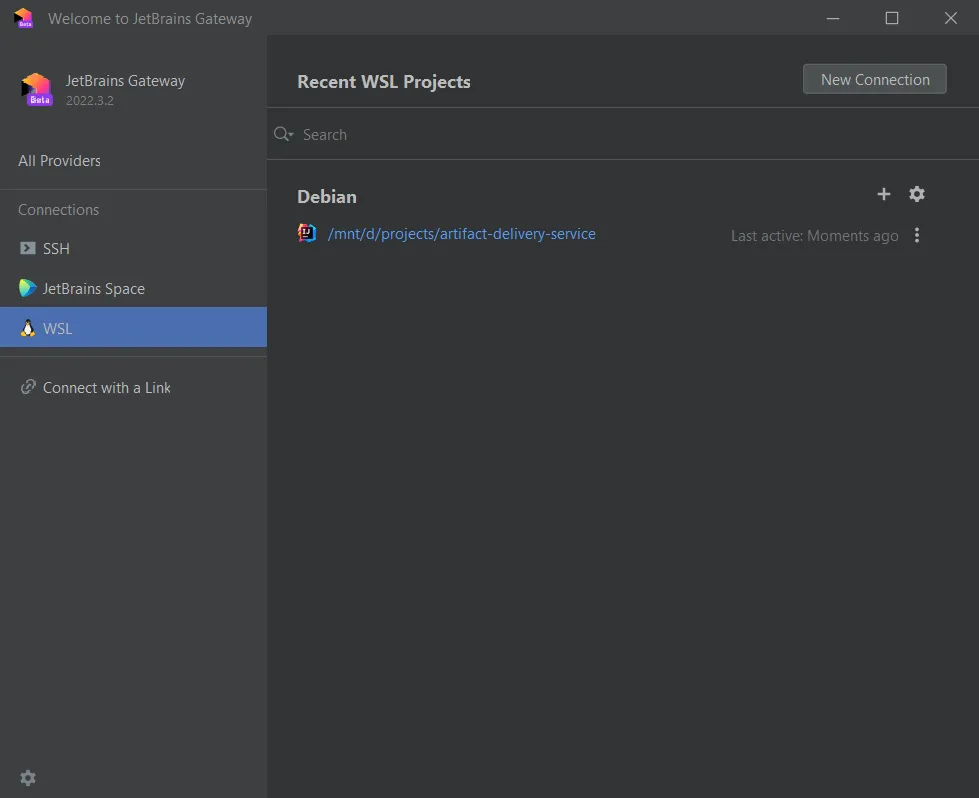Image resolution: width=979 pixels, height=798 pixels.
Task: Open settings gear at bottom-left corner
Action: 28,778
